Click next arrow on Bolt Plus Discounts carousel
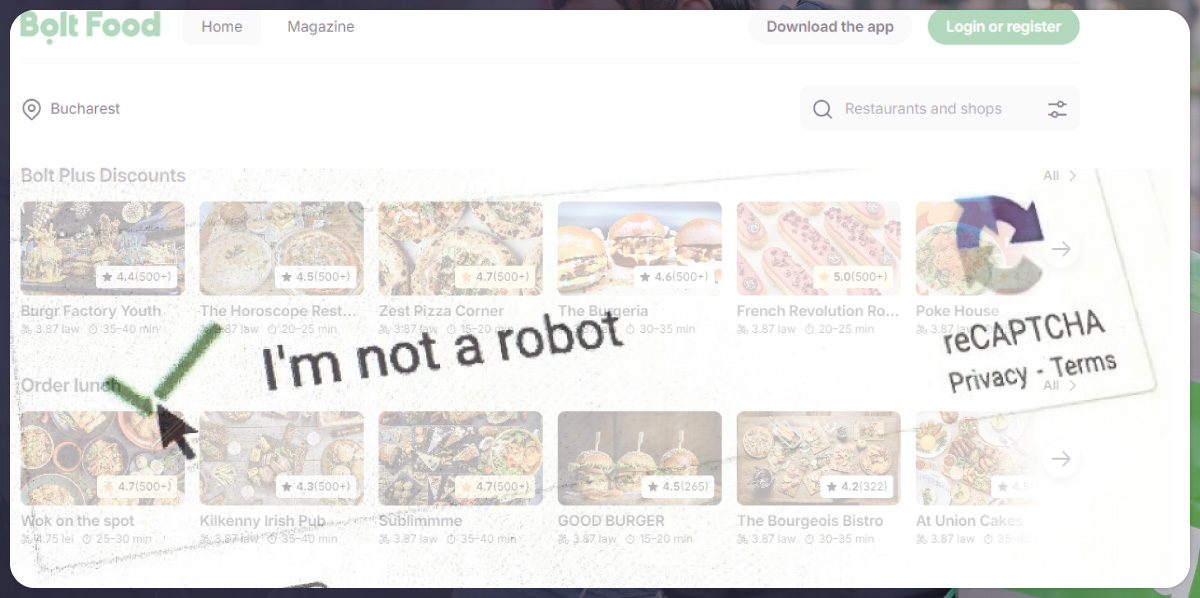Image resolution: width=1200 pixels, height=598 pixels. [1062, 249]
